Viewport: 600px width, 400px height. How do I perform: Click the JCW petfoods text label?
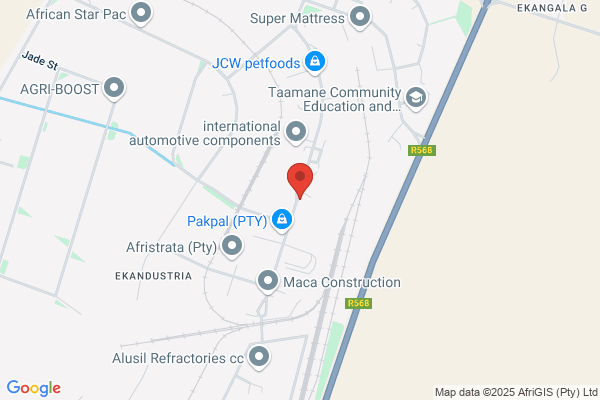[x=256, y=63]
